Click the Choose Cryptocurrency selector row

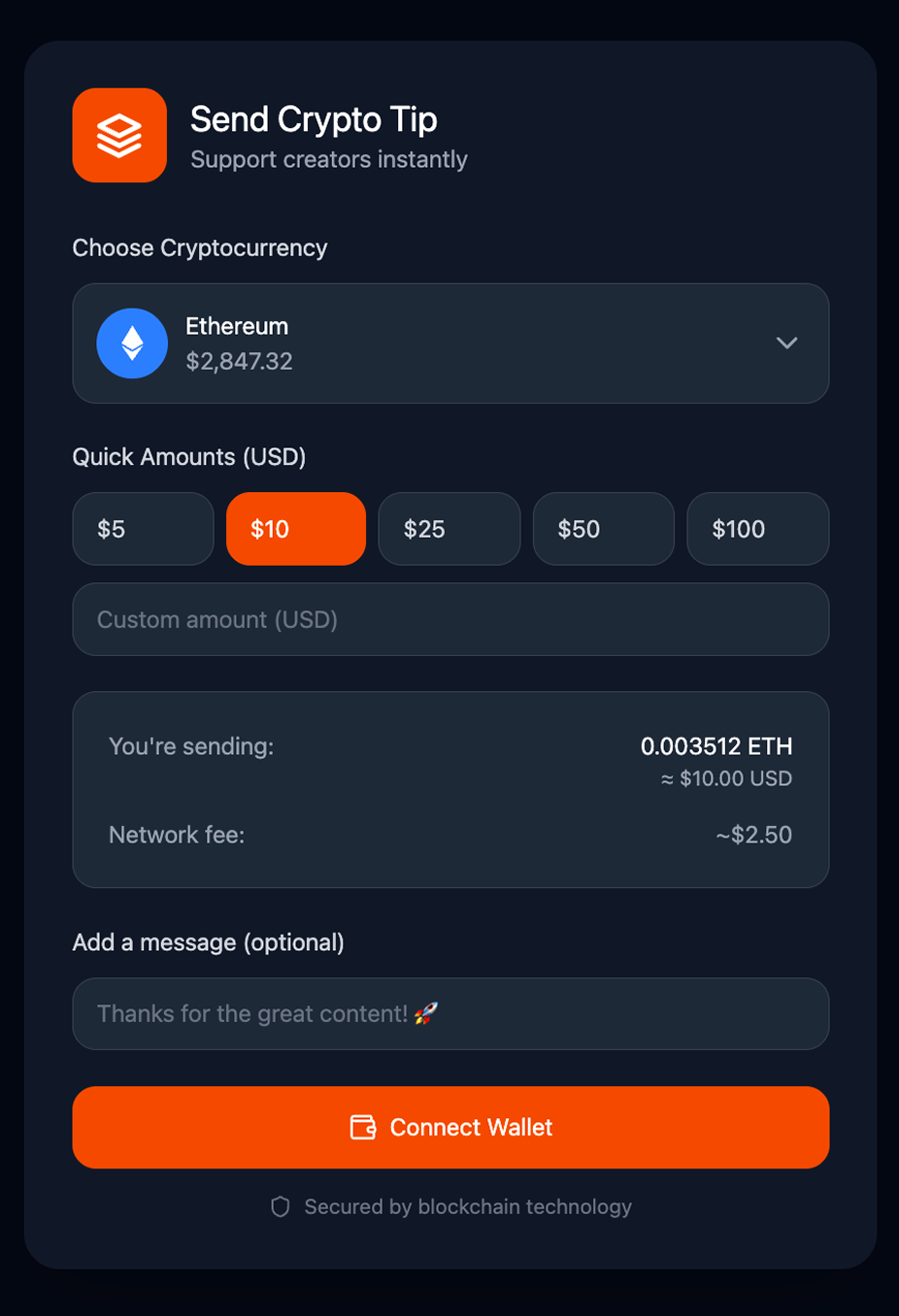point(450,343)
